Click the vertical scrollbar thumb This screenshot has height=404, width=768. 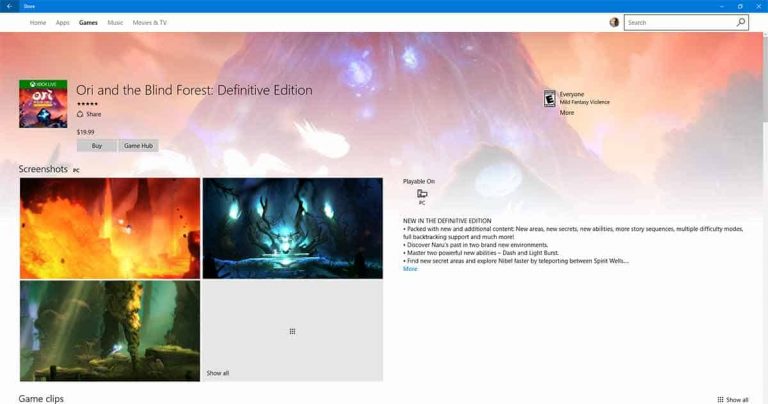click(765, 78)
